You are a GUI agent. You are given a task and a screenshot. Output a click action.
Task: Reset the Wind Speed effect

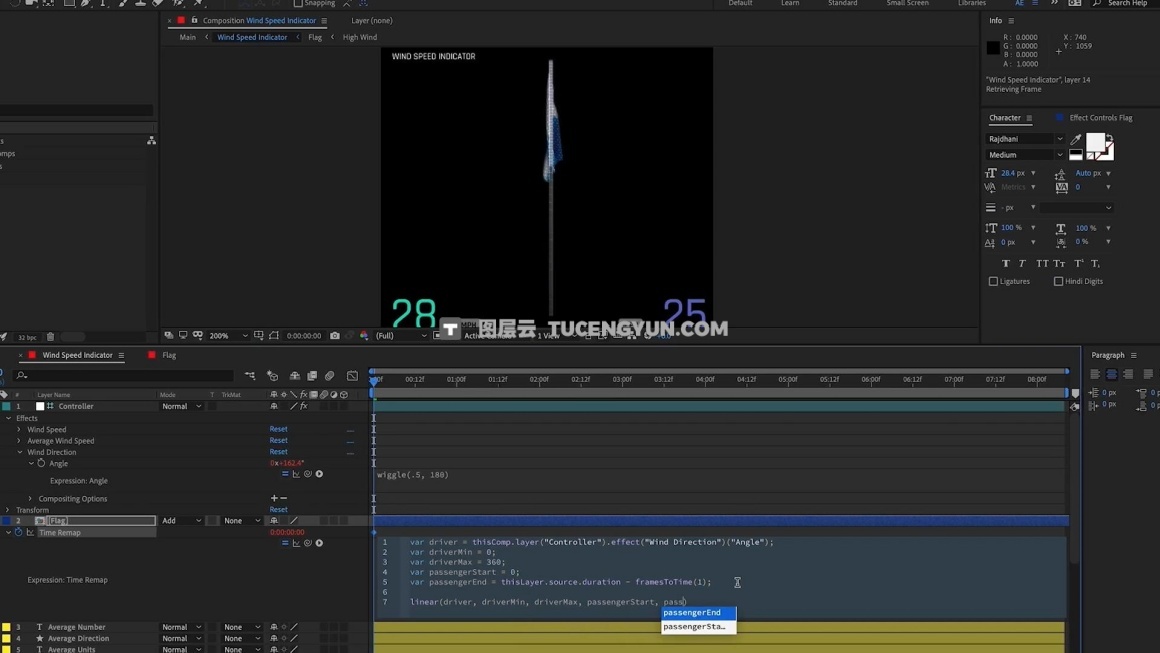pos(278,429)
